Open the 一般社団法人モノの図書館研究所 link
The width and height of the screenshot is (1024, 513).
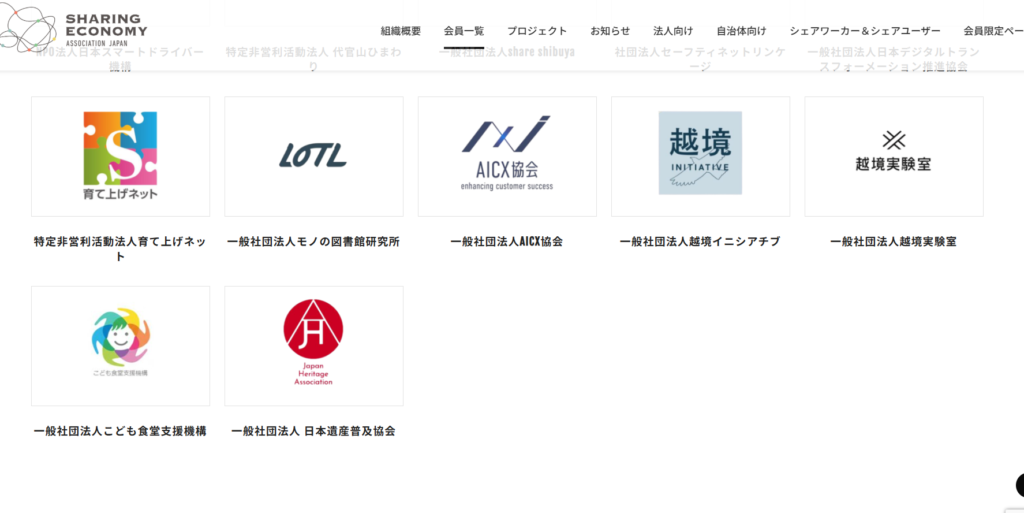coord(313,241)
